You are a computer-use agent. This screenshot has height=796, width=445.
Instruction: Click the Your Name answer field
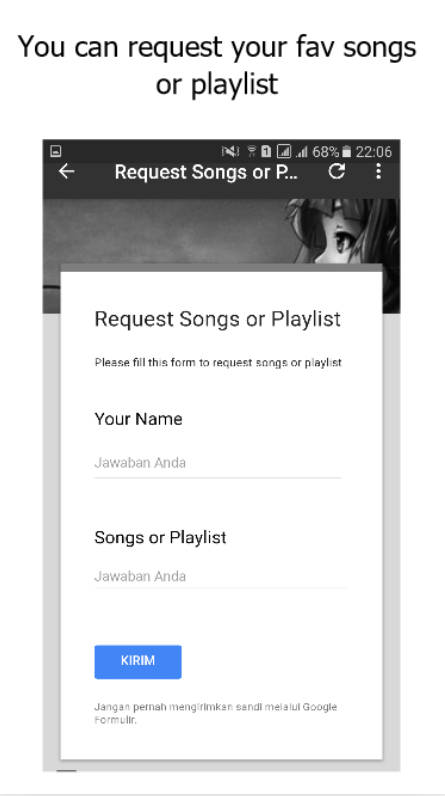pyautogui.click(x=218, y=463)
